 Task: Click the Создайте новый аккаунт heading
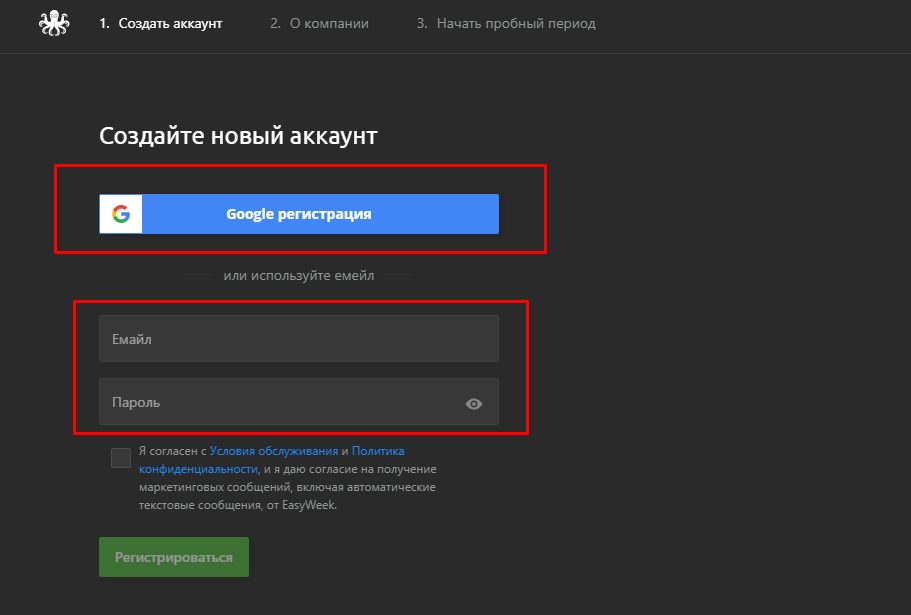(x=238, y=136)
